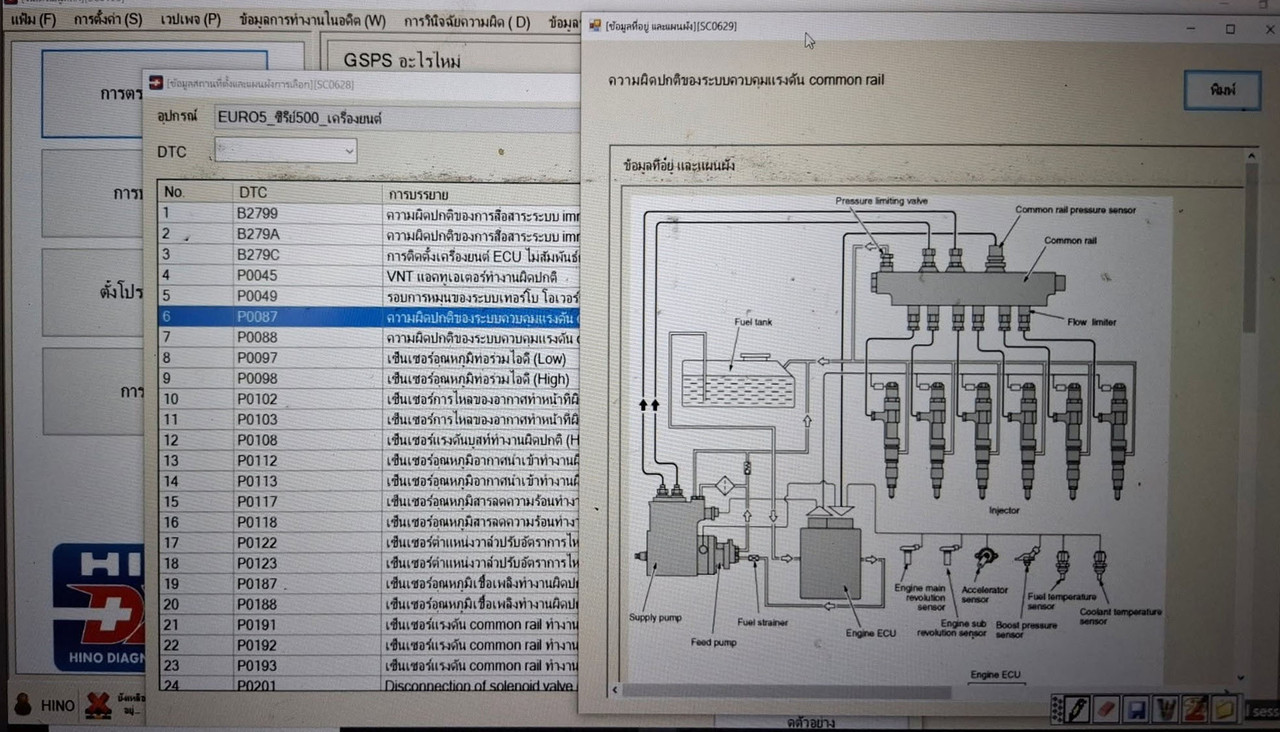Click the EURO5 อุปกรณ์ field
Image resolution: width=1280 pixels, height=732 pixels.
[x=397, y=117]
